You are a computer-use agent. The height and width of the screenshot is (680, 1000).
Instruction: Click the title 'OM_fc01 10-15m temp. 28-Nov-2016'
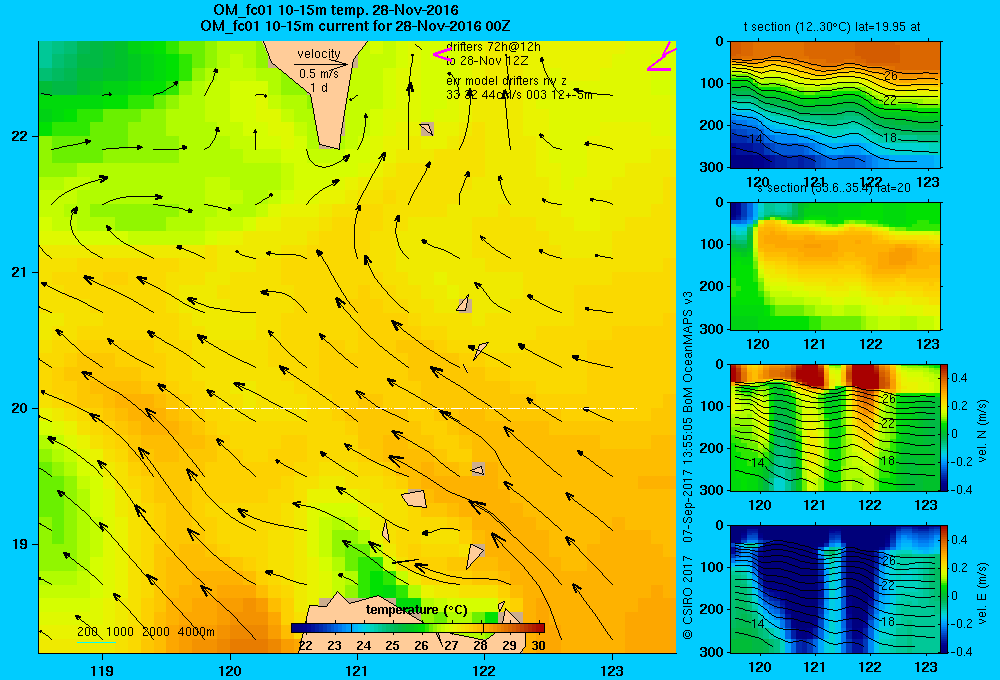pyautogui.click(x=335, y=10)
